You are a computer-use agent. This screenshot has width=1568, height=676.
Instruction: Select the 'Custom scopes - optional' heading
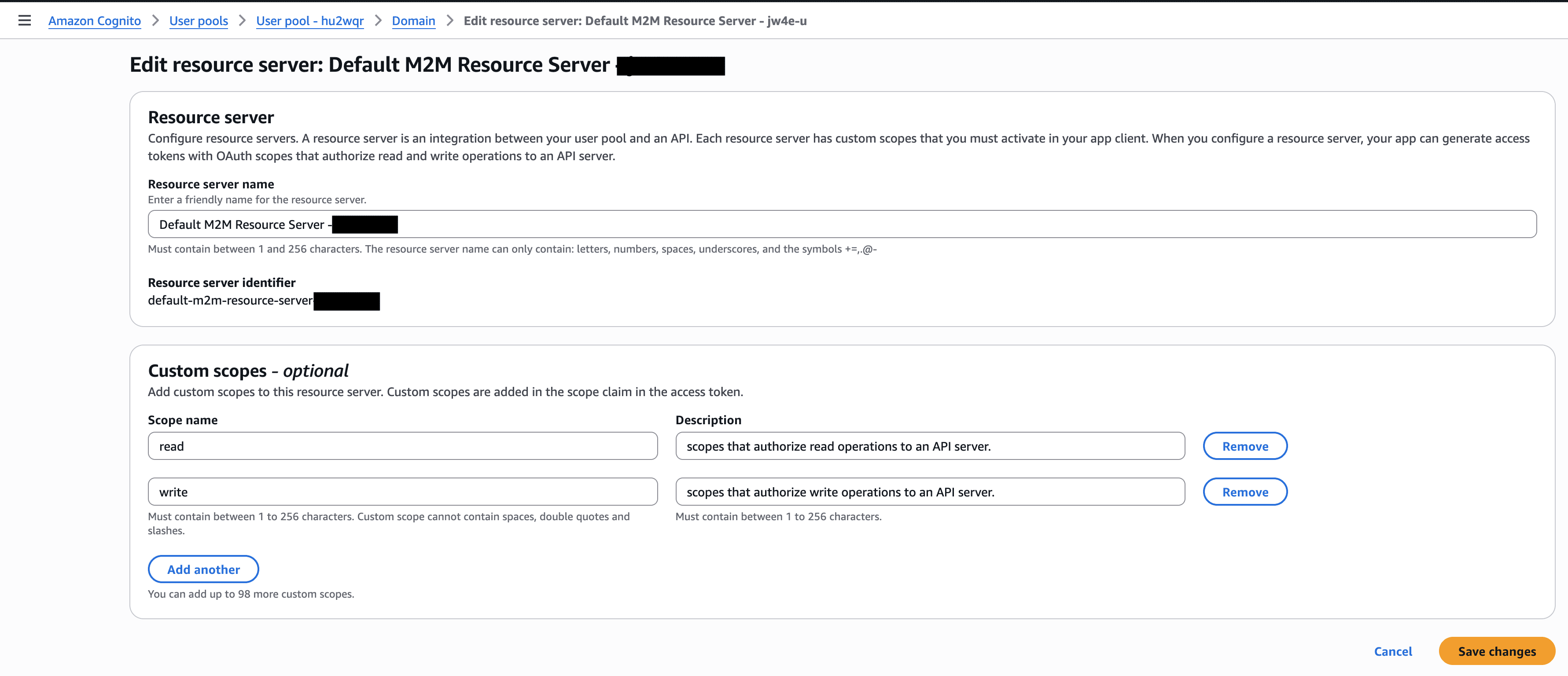[248, 371]
